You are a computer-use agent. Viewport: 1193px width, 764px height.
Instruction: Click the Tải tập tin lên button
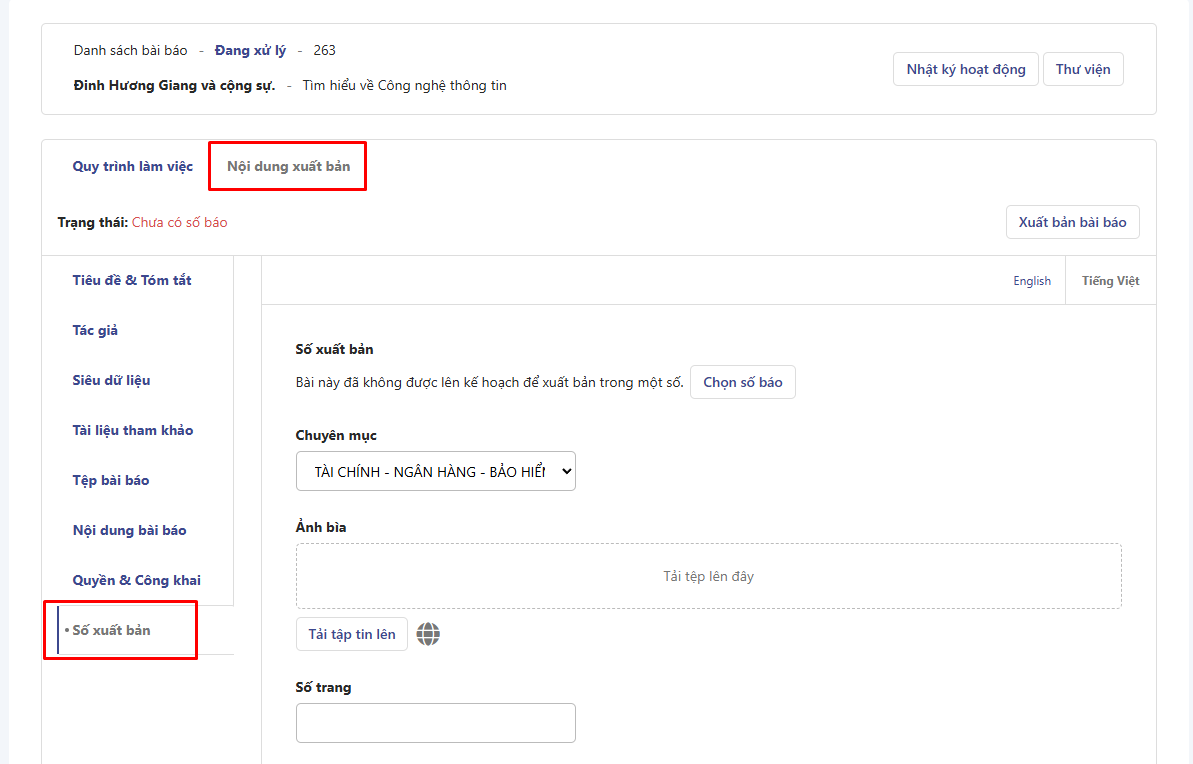point(351,634)
